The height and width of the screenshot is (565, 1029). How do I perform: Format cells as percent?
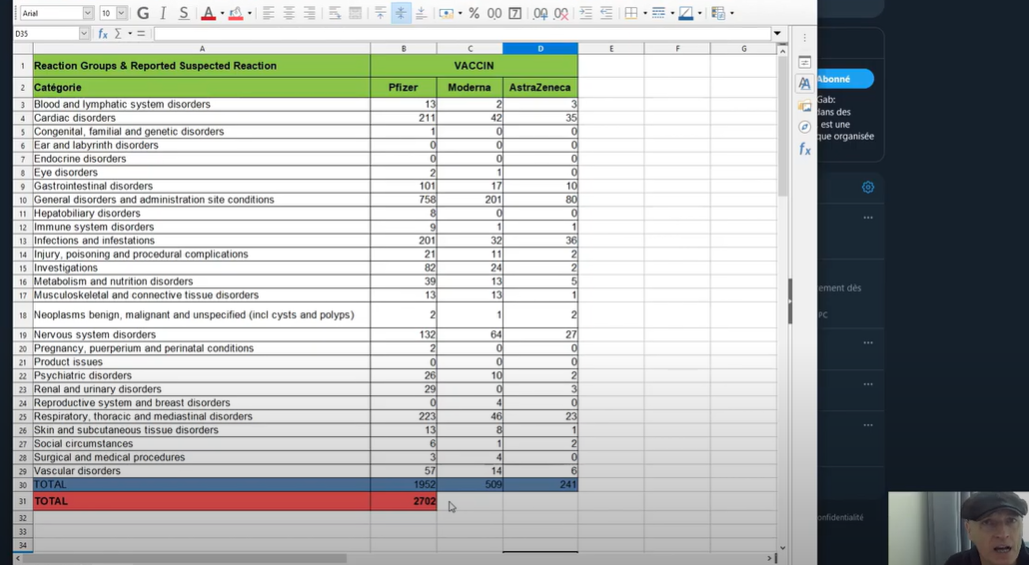474,13
